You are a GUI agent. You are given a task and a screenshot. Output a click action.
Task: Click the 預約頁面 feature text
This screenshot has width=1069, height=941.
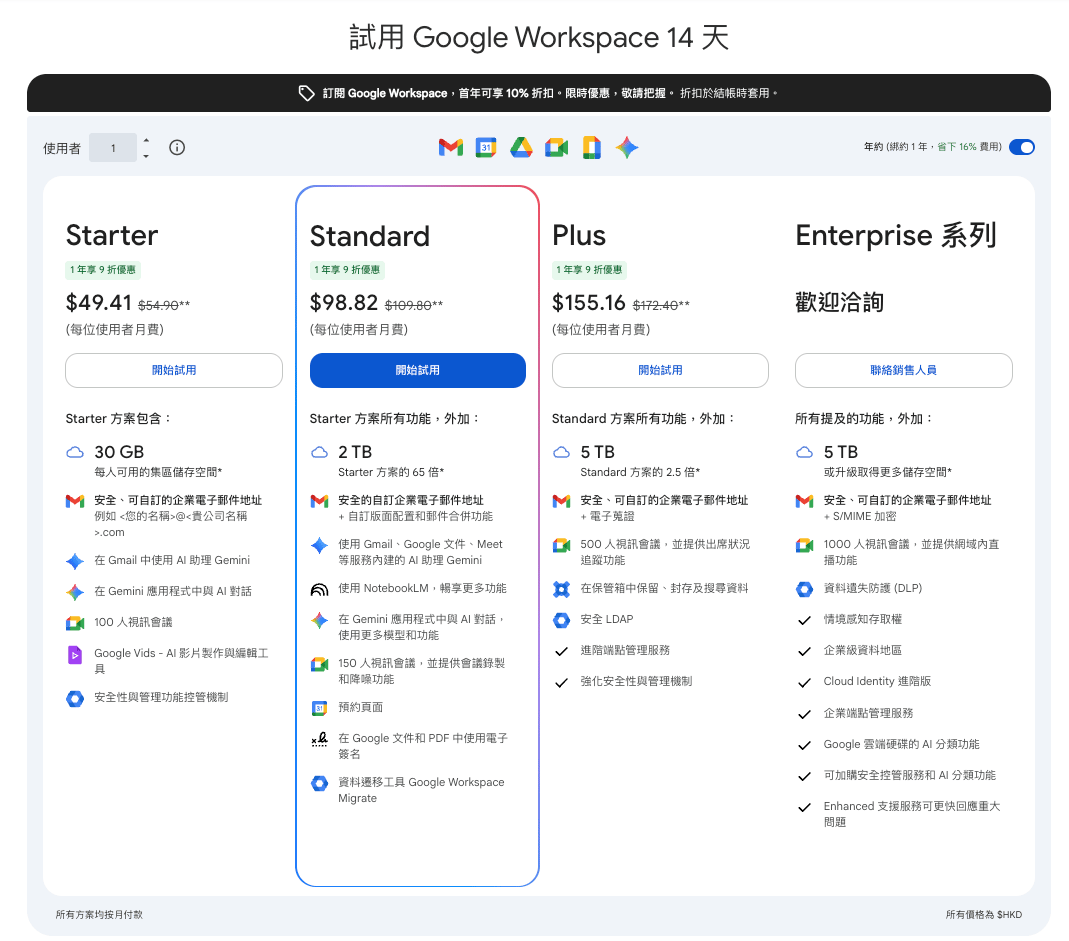point(361,707)
